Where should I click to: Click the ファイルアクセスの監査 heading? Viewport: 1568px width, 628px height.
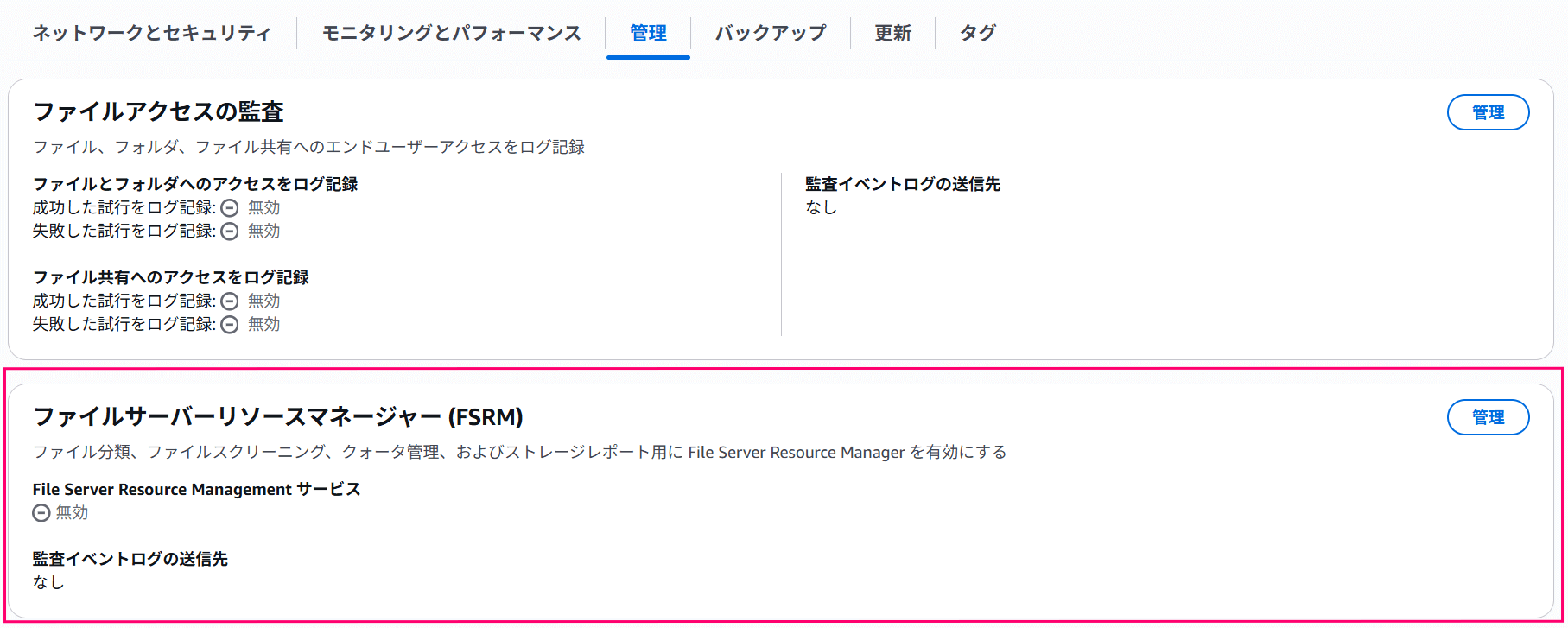(x=158, y=111)
